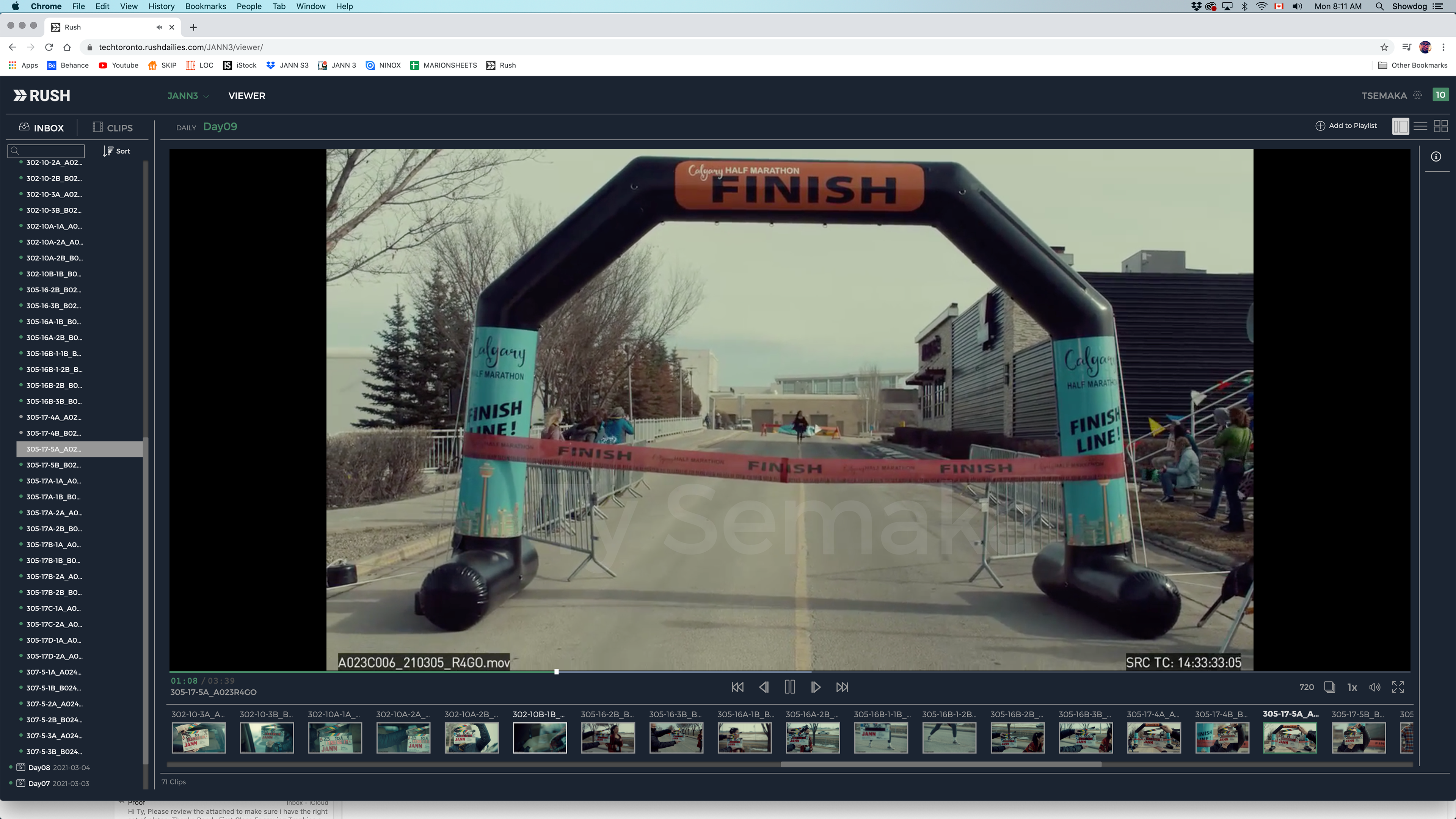Image resolution: width=1456 pixels, height=819 pixels.
Task: Skip to previous clip button
Action: [x=737, y=687]
